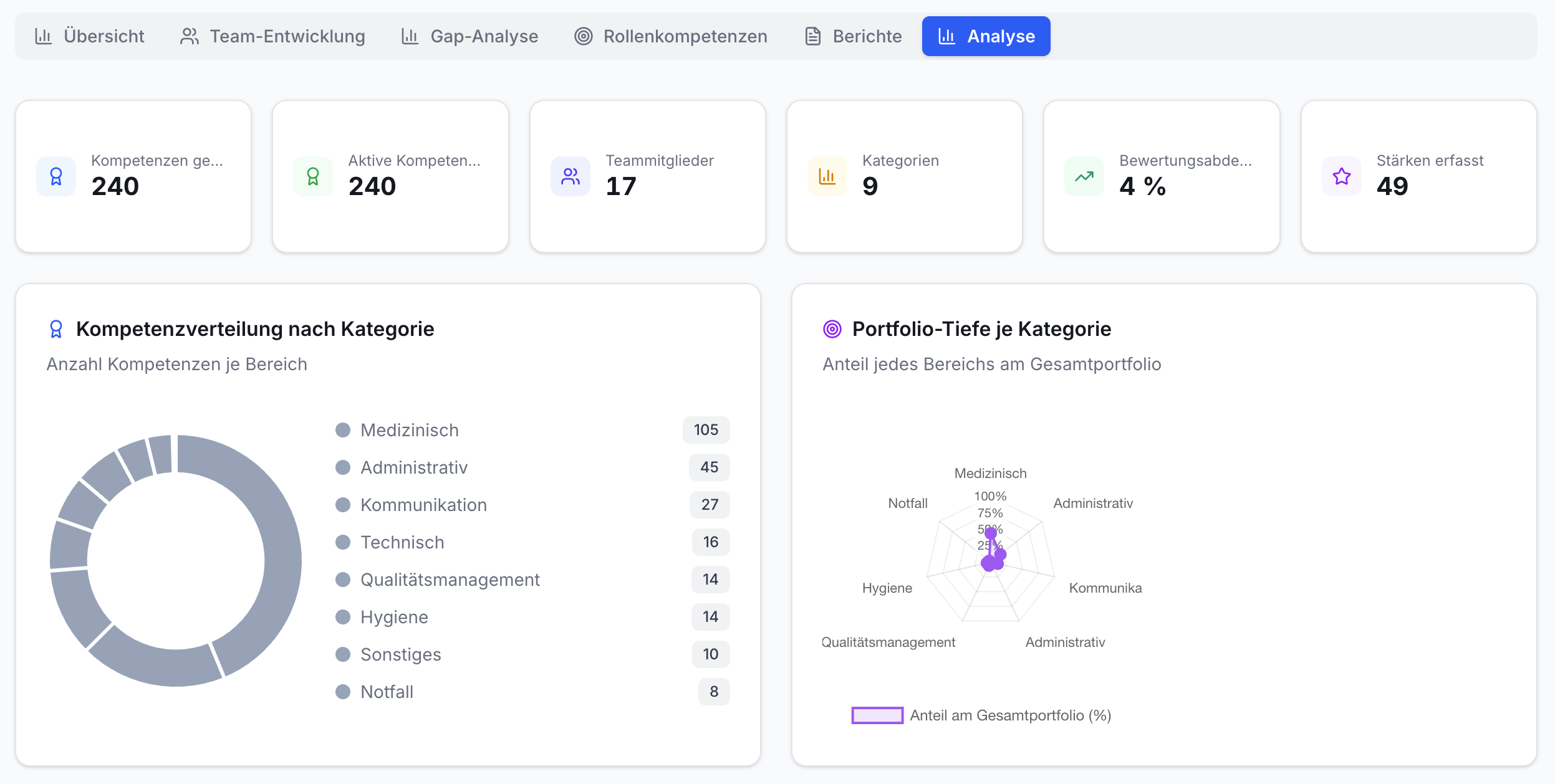Screen dimensions: 1555x784
Task: Select the Rollenkompetenzen tab
Action: click(670, 36)
